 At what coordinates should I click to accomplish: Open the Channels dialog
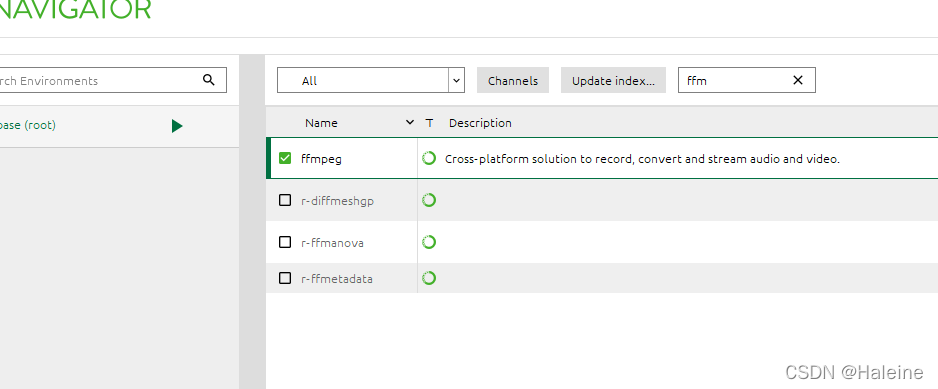[x=513, y=80]
